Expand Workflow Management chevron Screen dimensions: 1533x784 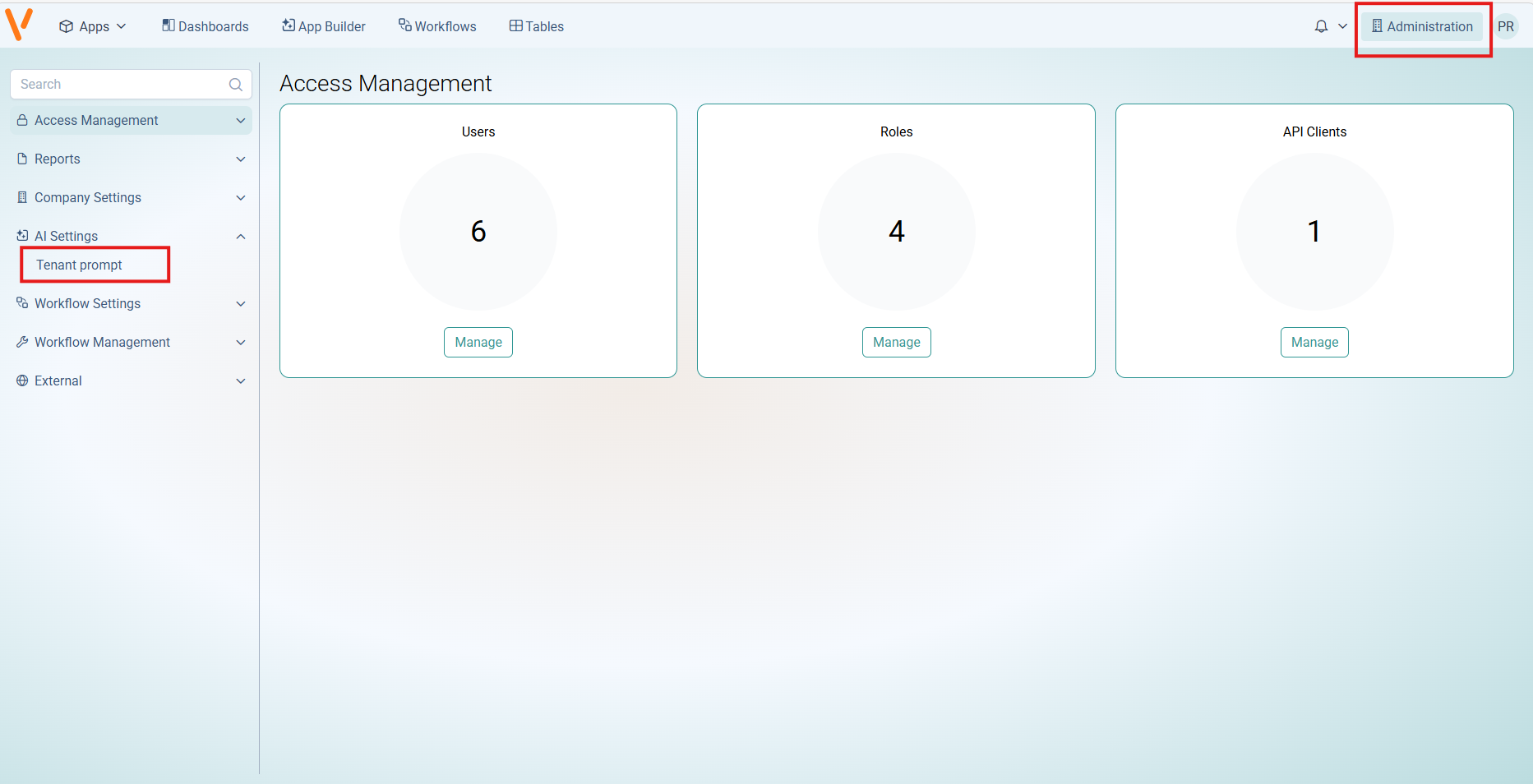[241, 343]
